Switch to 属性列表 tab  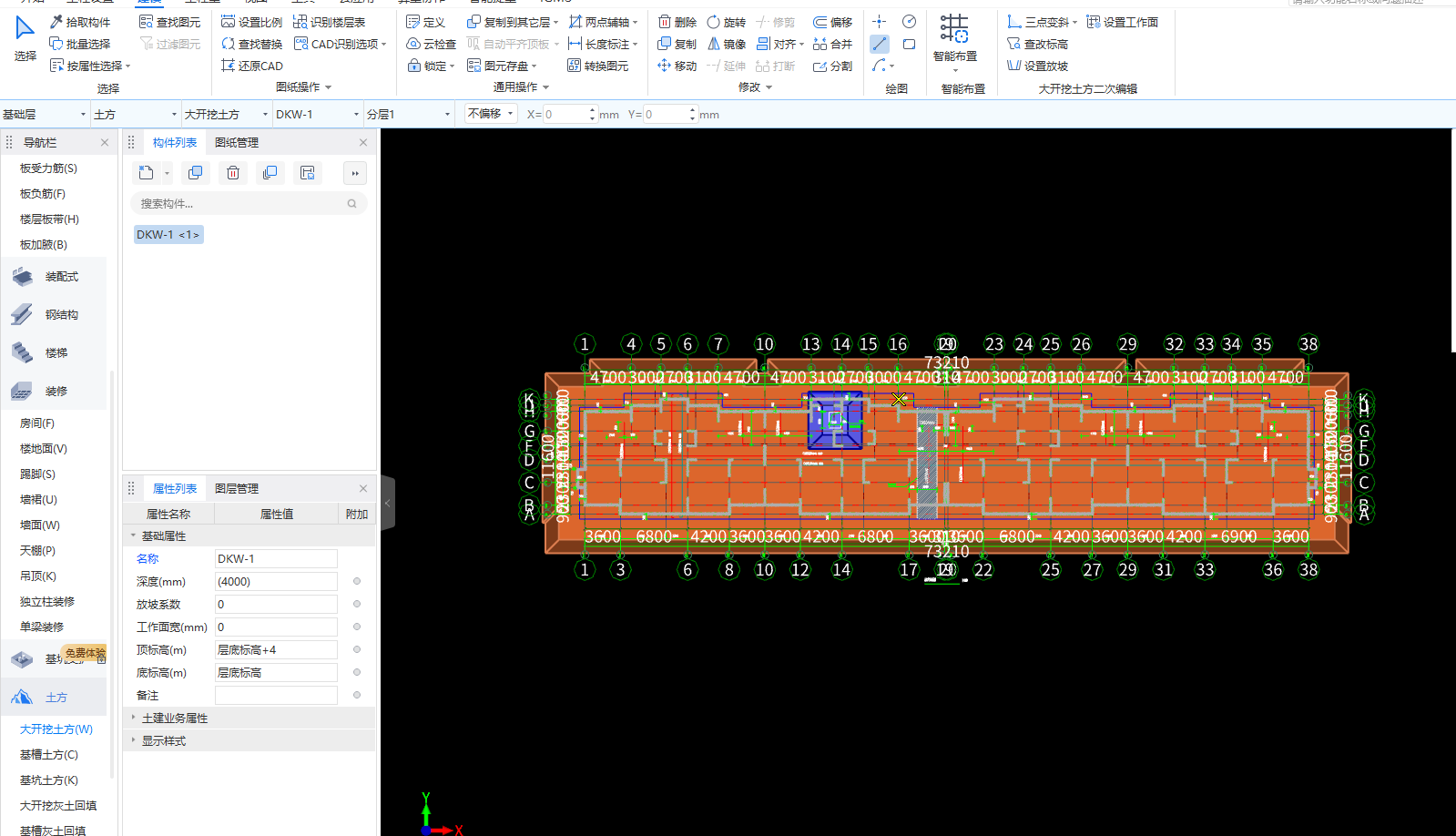pyautogui.click(x=175, y=488)
